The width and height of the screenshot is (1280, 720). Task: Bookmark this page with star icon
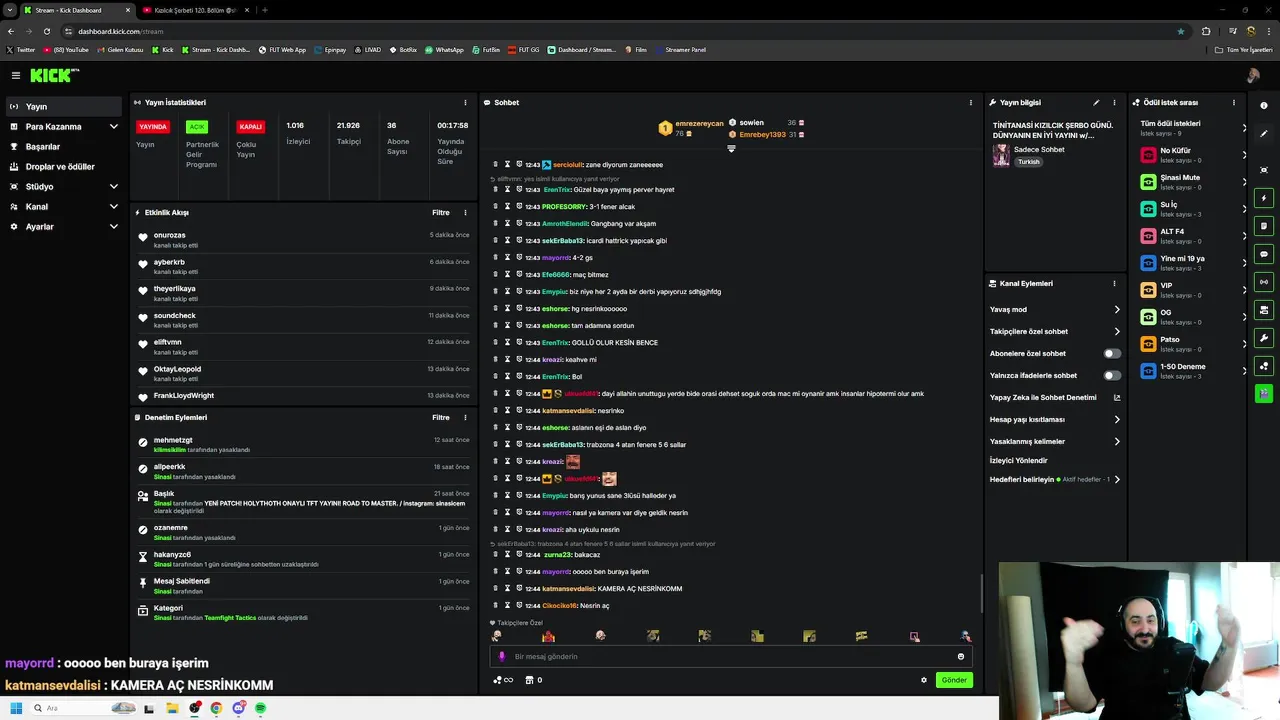[x=1181, y=31]
